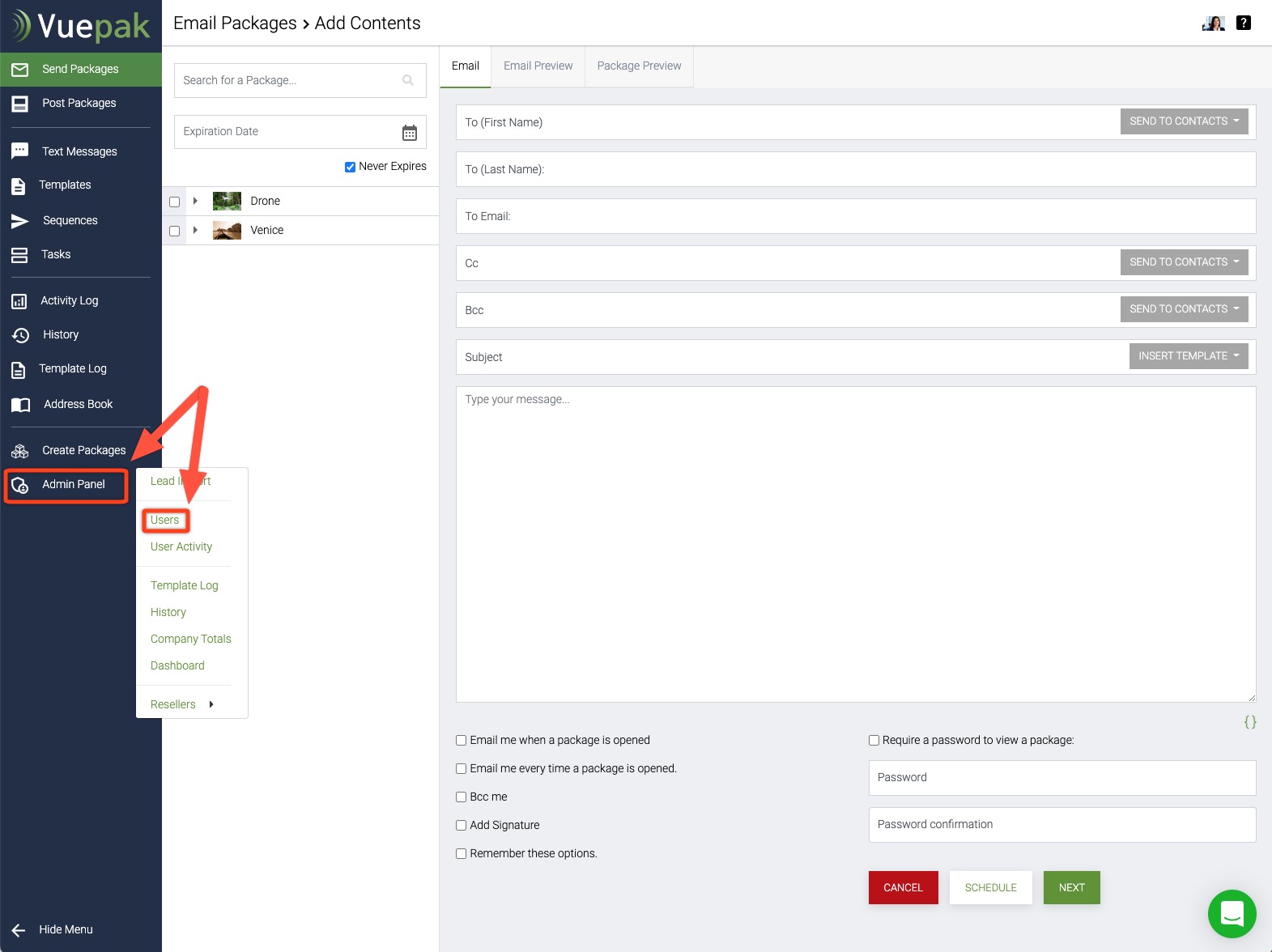Viewport: 1272px width, 952px height.
Task: Open the live chat bubble widget
Action: click(1232, 913)
